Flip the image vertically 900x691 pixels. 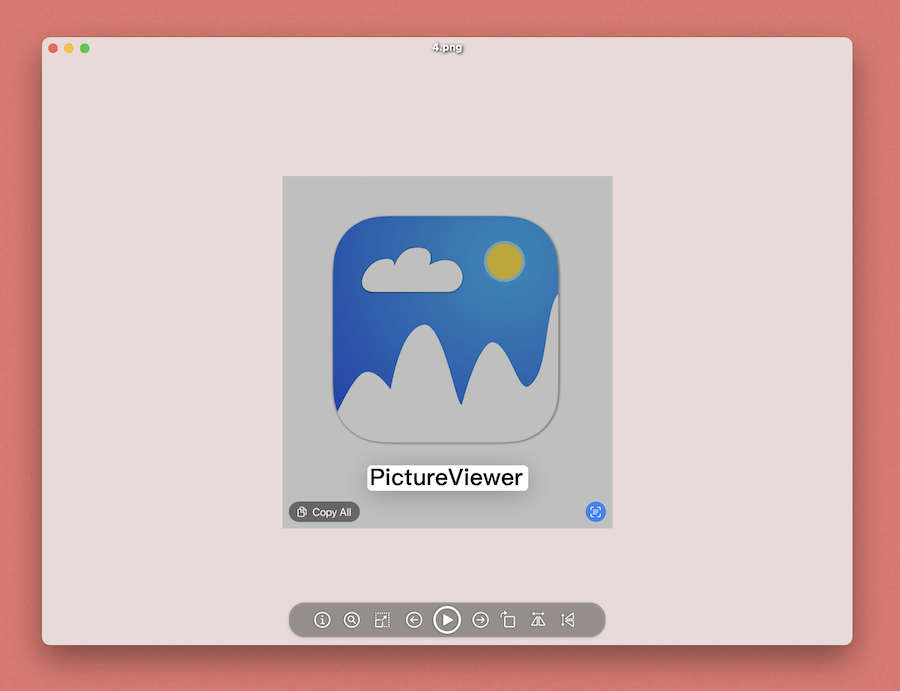568,620
